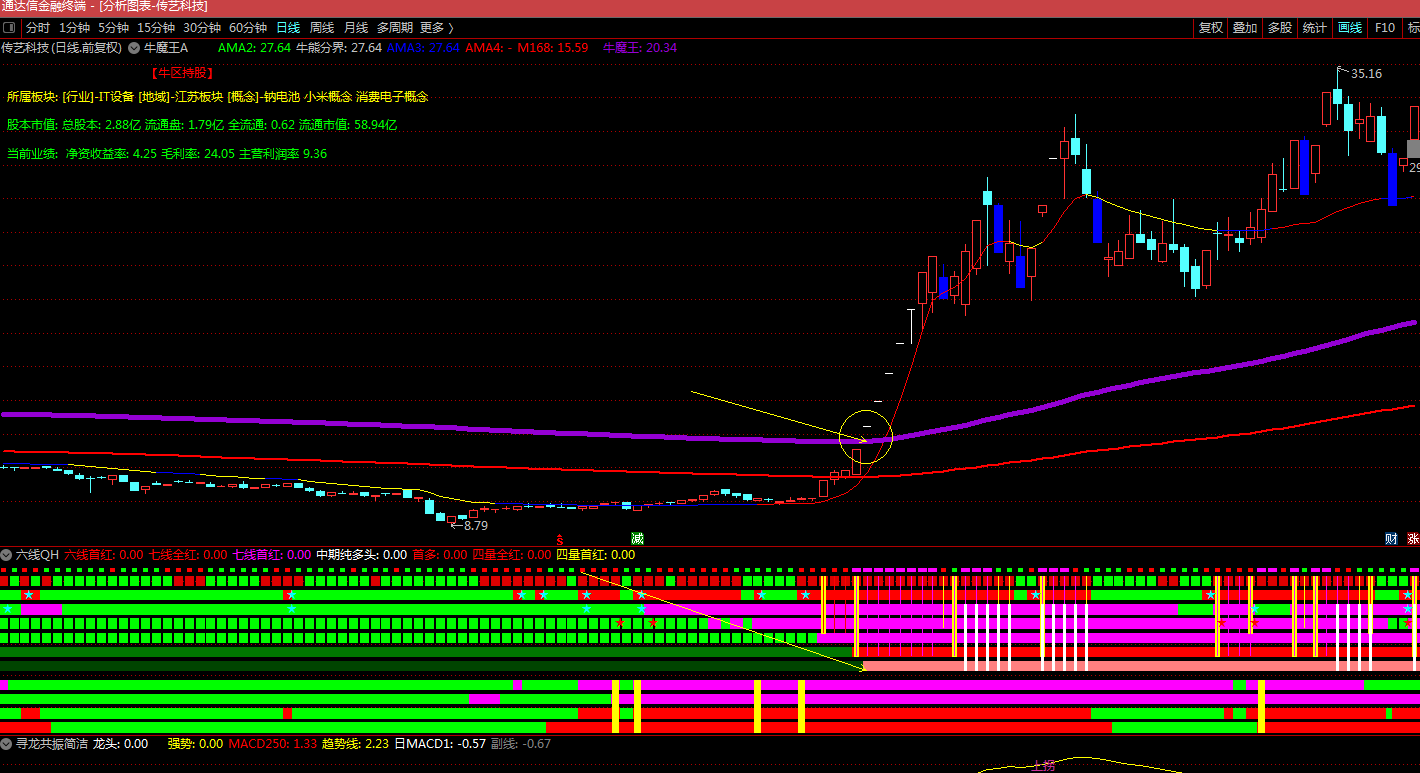Open the 多股 multi-stock view
Viewport: 1420px width, 773px height.
(x=1280, y=28)
